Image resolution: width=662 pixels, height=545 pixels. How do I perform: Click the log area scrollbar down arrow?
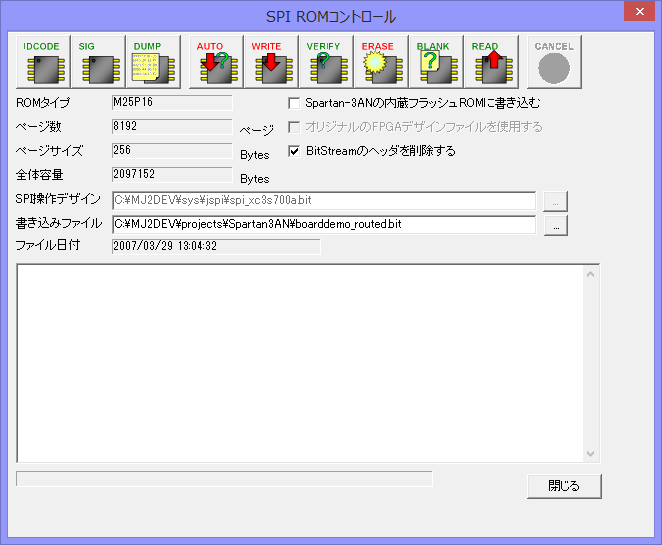coord(591,453)
